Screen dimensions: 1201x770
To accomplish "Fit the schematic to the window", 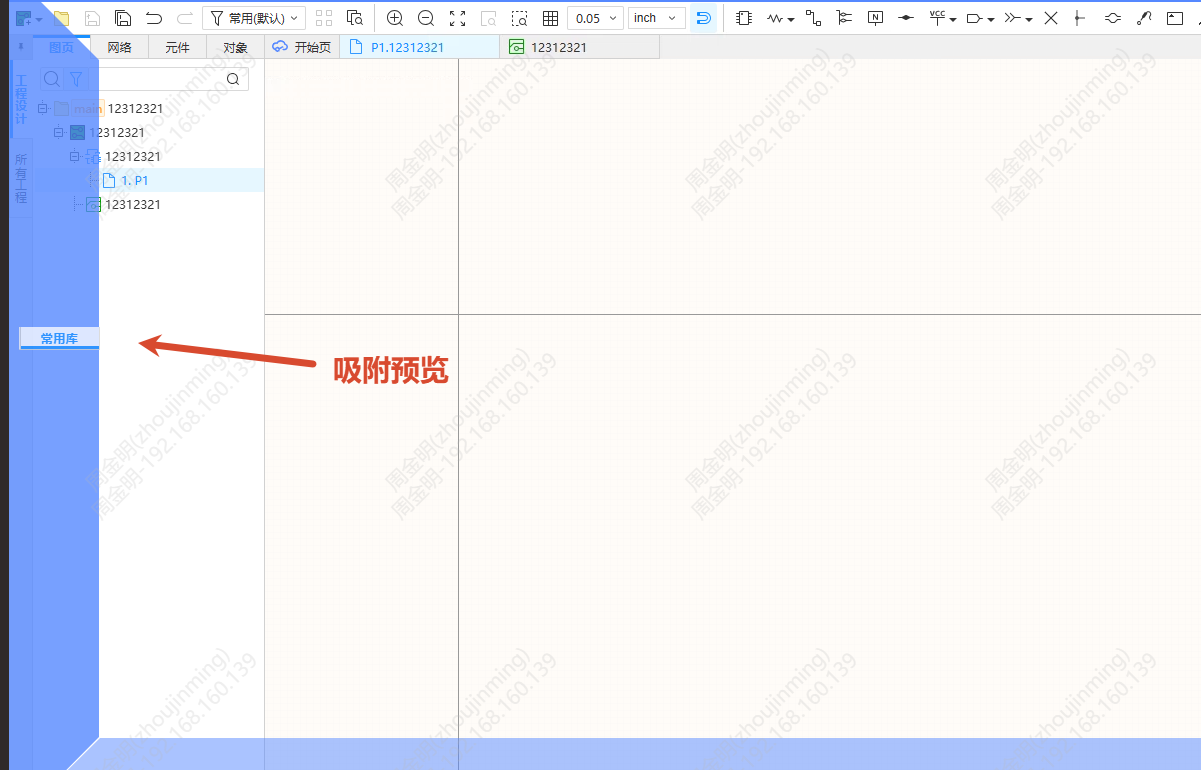I will coord(457,18).
